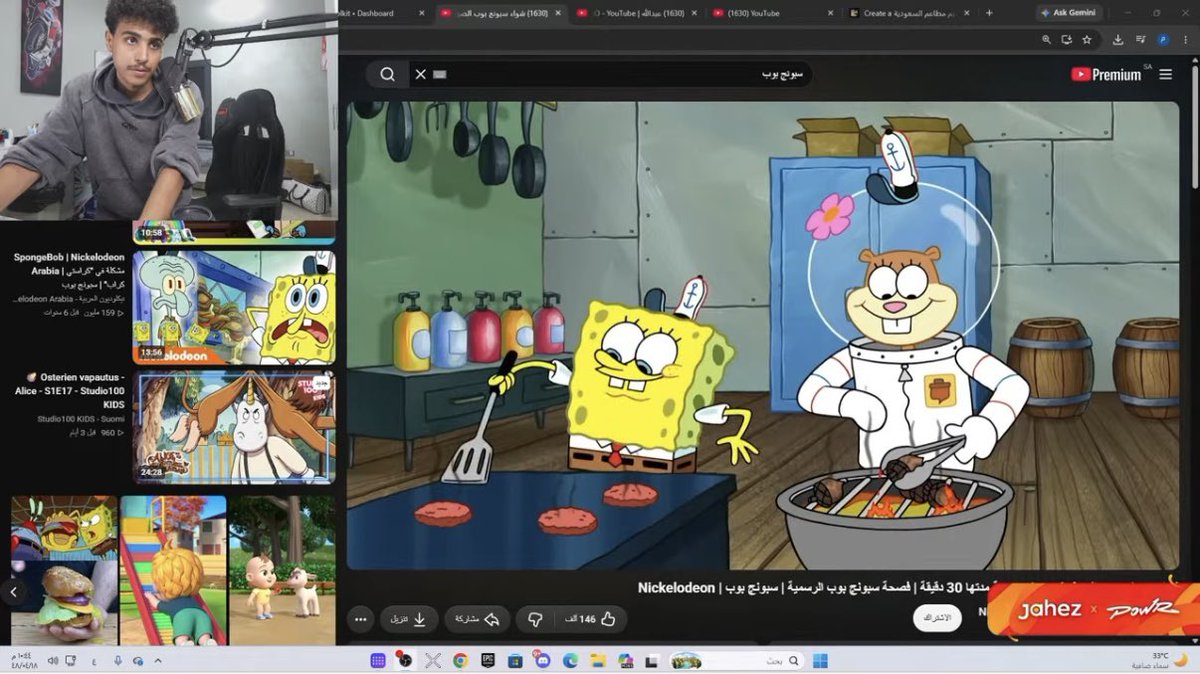Click the taskbar microphone icon

click(117, 660)
